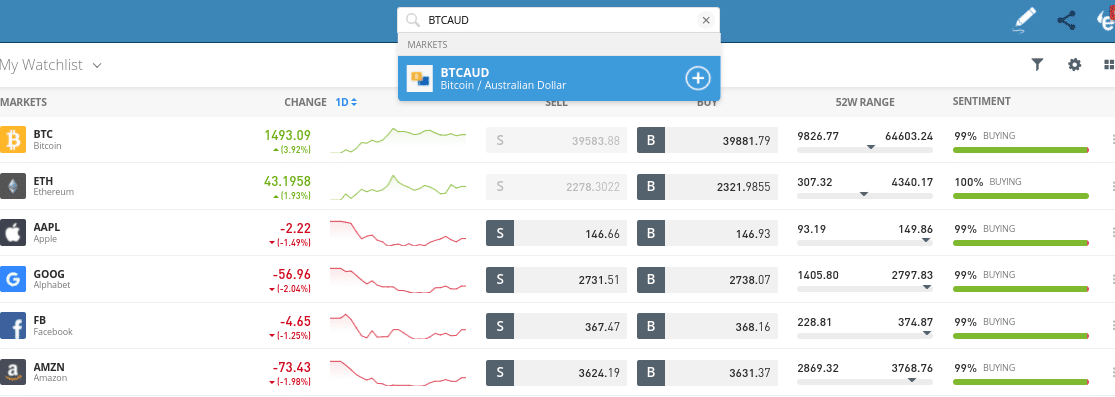
Task: Click the AAPL price sparkline chart
Action: click(x=398, y=233)
